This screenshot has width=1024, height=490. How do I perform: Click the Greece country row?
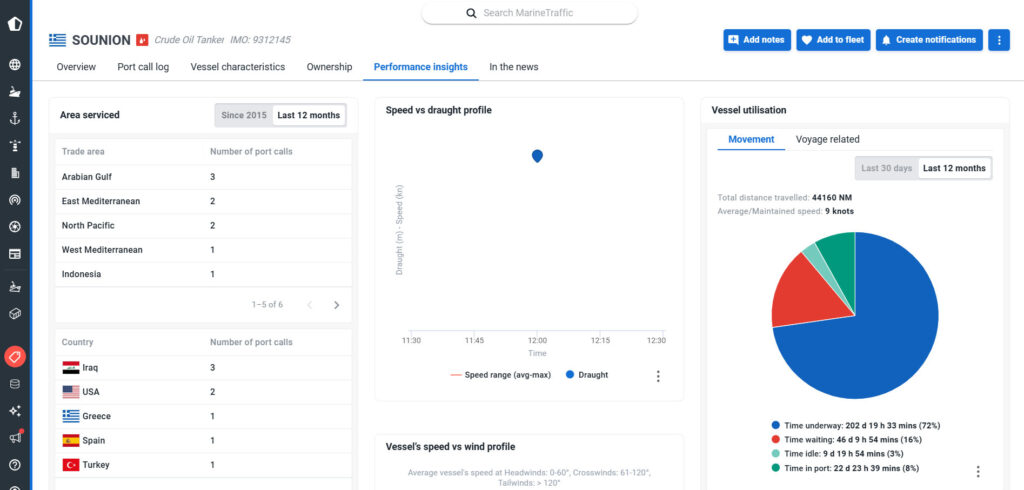point(203,416)
